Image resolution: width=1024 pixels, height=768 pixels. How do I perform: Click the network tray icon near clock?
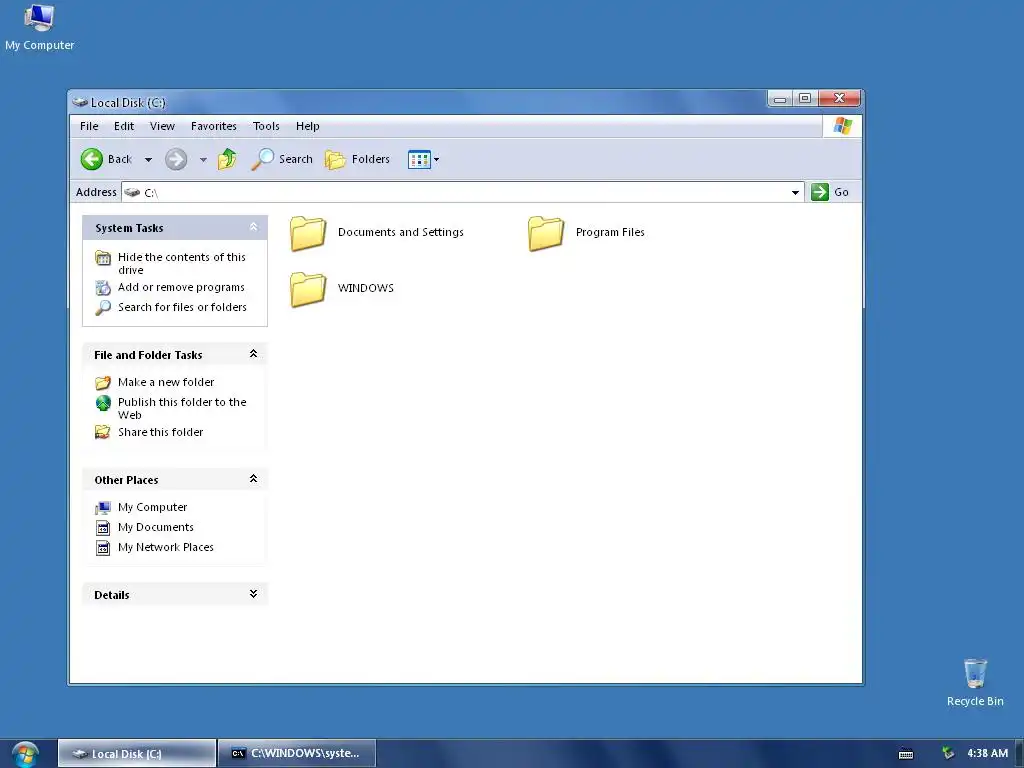[x=948, y=753]
